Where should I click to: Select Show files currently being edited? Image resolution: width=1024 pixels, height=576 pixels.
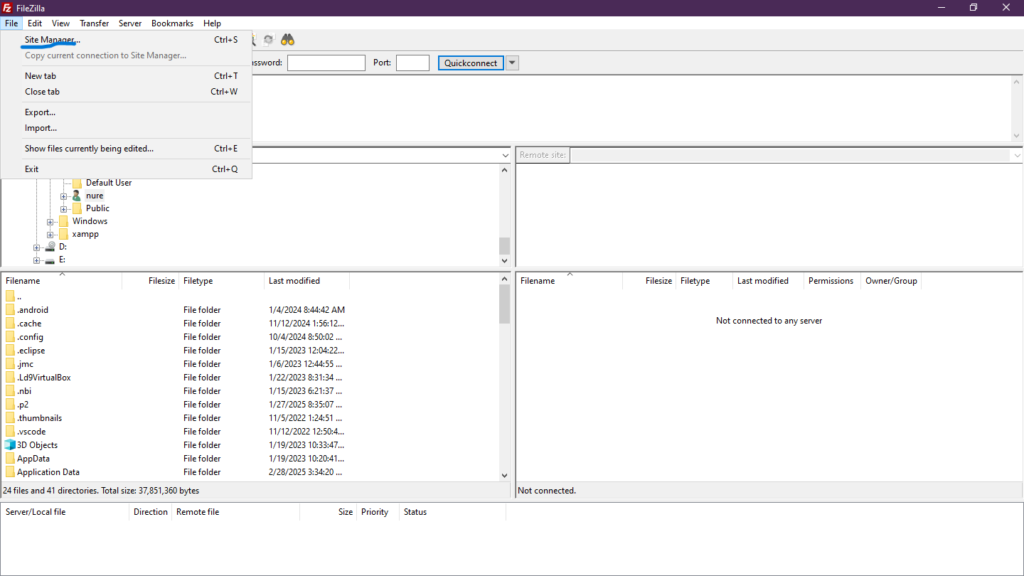pos(127,149)
